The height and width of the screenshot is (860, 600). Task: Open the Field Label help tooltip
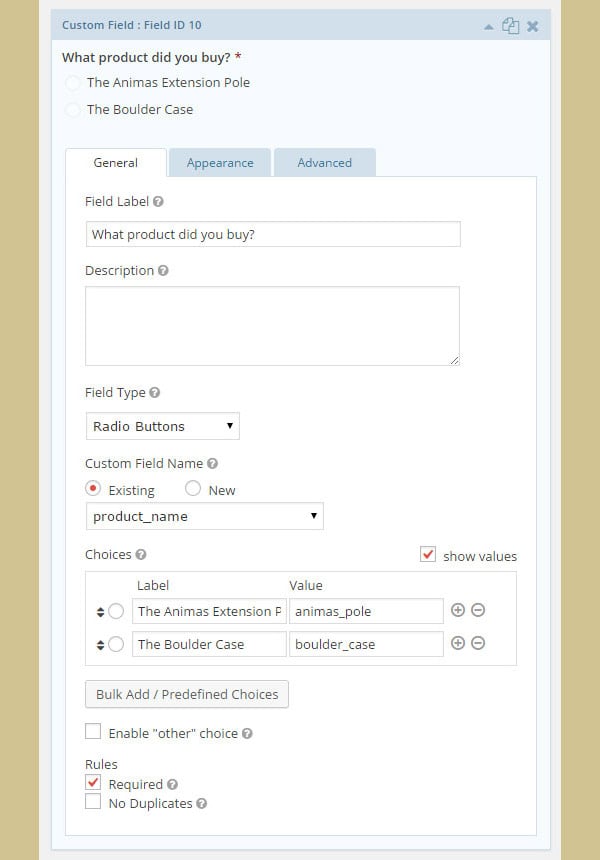click(x=156, y=201)
